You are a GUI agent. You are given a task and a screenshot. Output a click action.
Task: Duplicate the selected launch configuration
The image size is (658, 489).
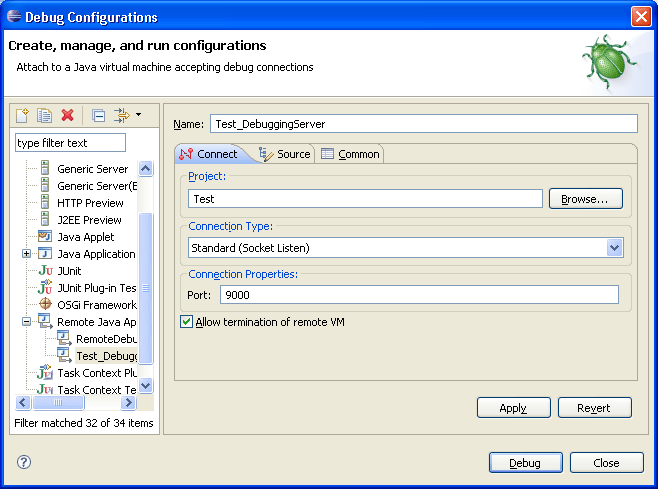coord(44,115)
